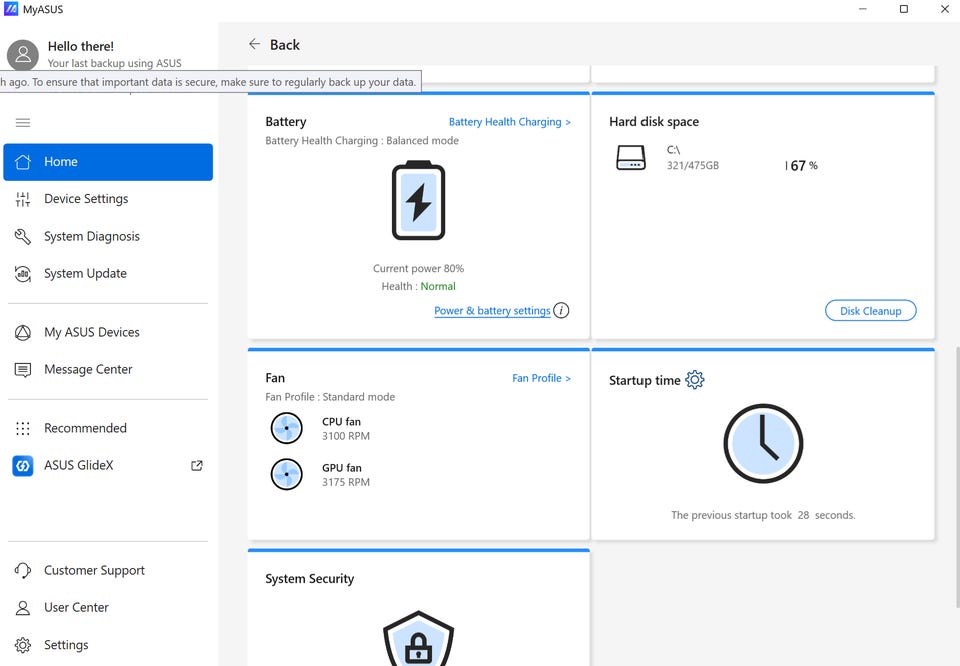
Task: Click the MyASUS logo in title bar
Action: point(11,9)
